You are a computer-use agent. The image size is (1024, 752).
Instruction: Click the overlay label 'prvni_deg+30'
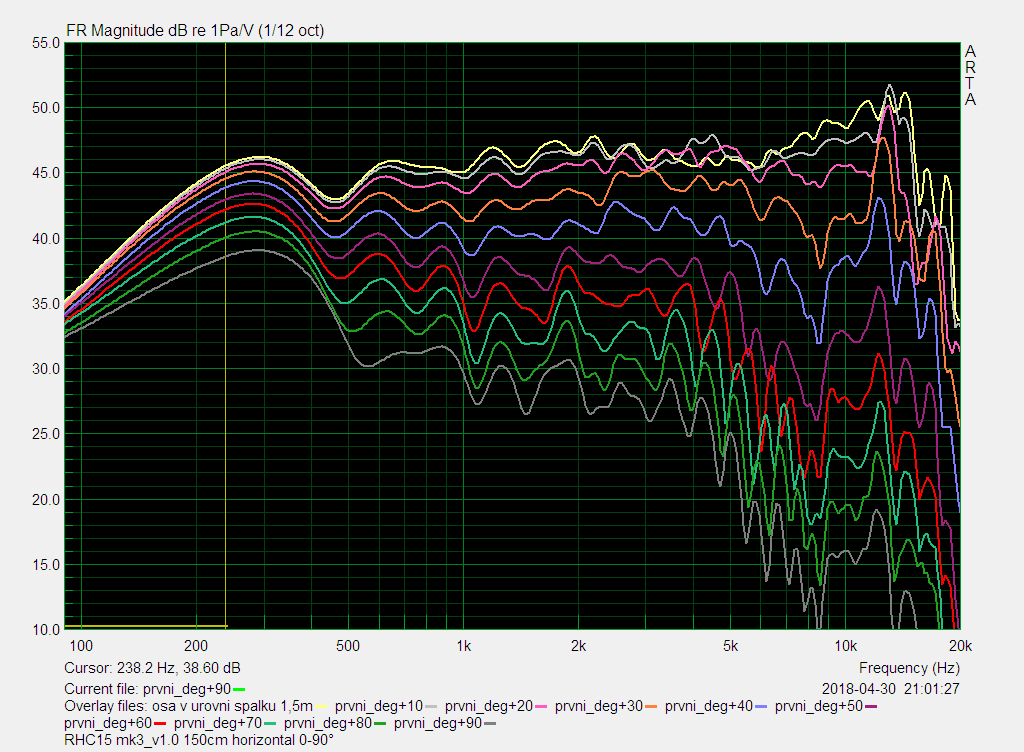click(x=599, y=706)
